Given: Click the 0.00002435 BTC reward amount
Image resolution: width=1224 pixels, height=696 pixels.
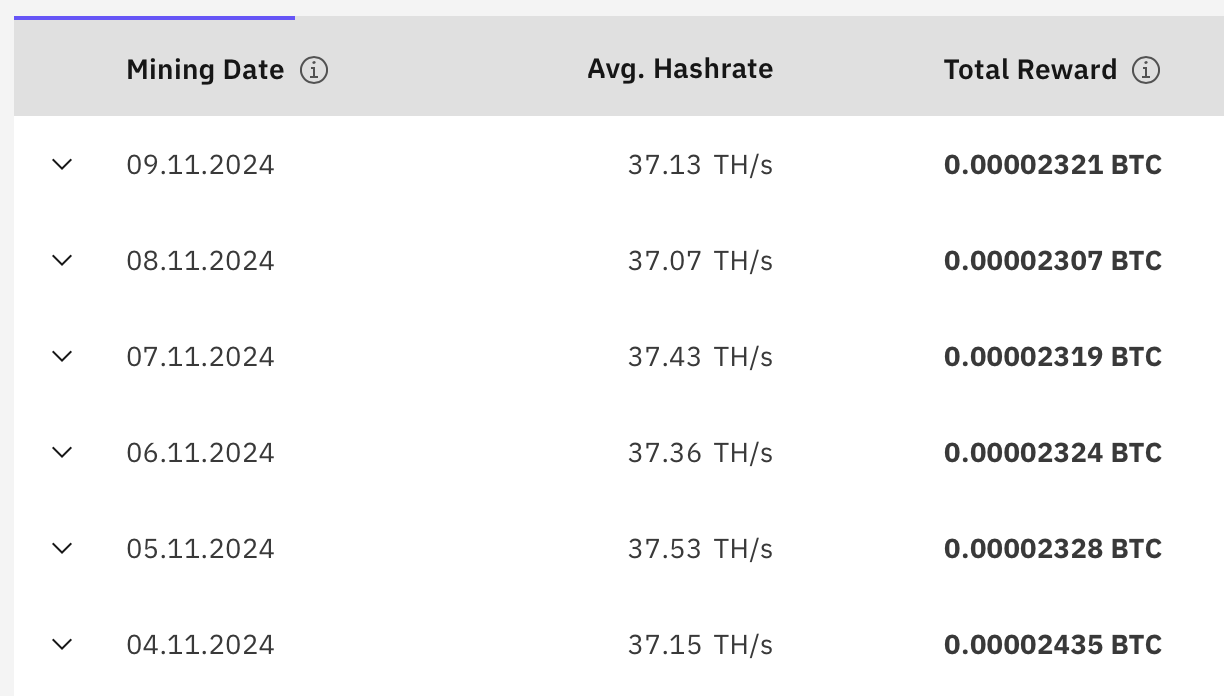Looking at the screenshot, I should tap(1052, 645).
